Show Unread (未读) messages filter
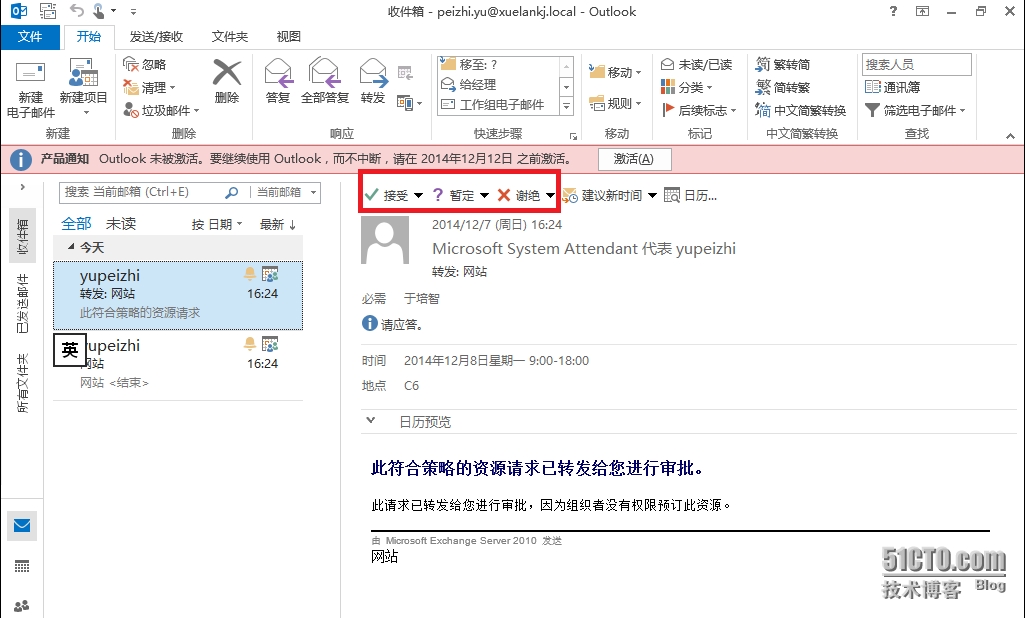The height and width of the screenshot is (618, 1025). pyautogui.click(x=120, y=224)
